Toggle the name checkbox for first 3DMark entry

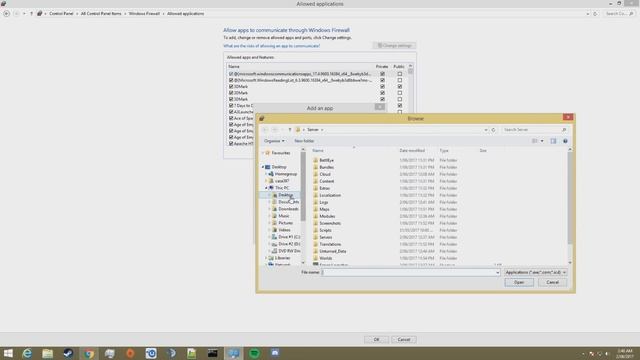[x=231, y=87]
